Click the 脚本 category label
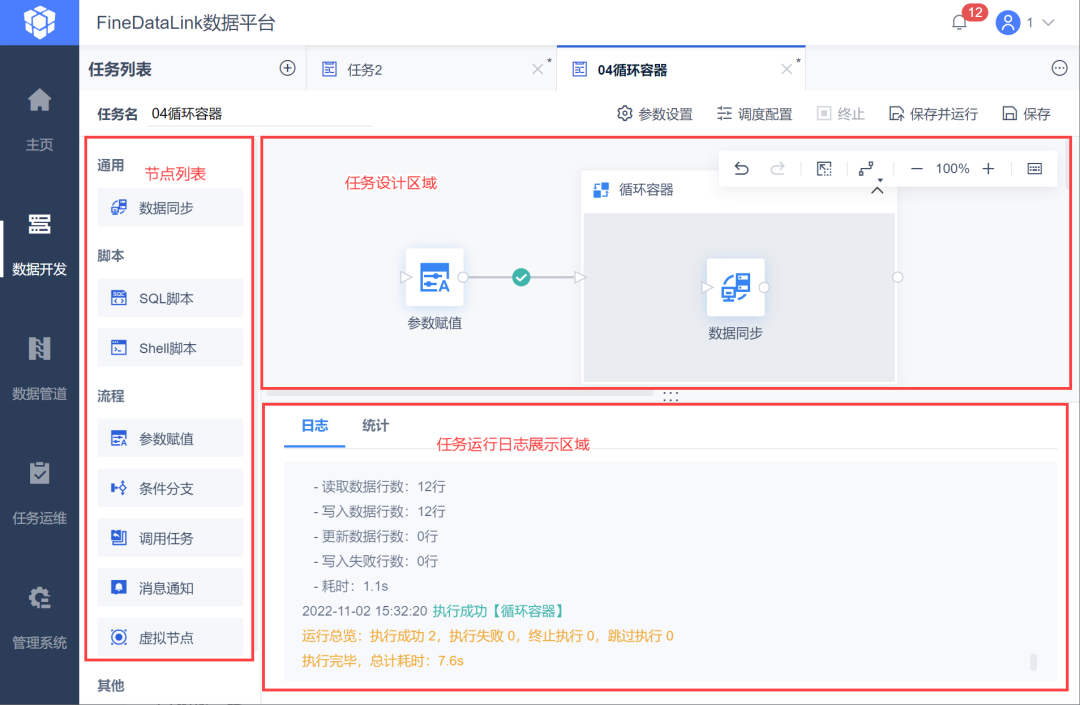 (x=110, y=255)
